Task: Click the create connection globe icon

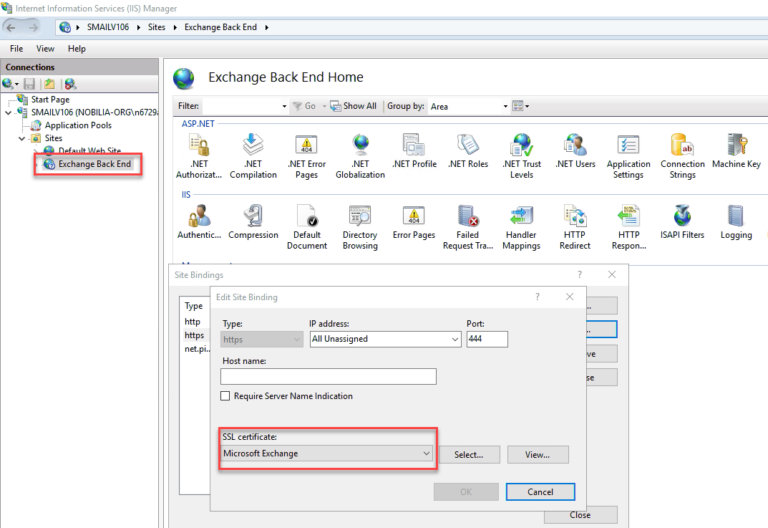Action: pos(8,84)
